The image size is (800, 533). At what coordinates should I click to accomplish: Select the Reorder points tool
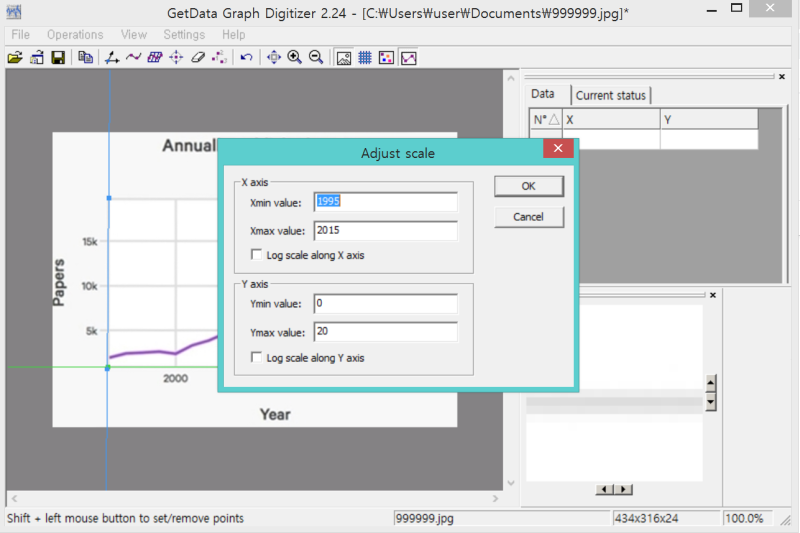click(x=219, y=58)
